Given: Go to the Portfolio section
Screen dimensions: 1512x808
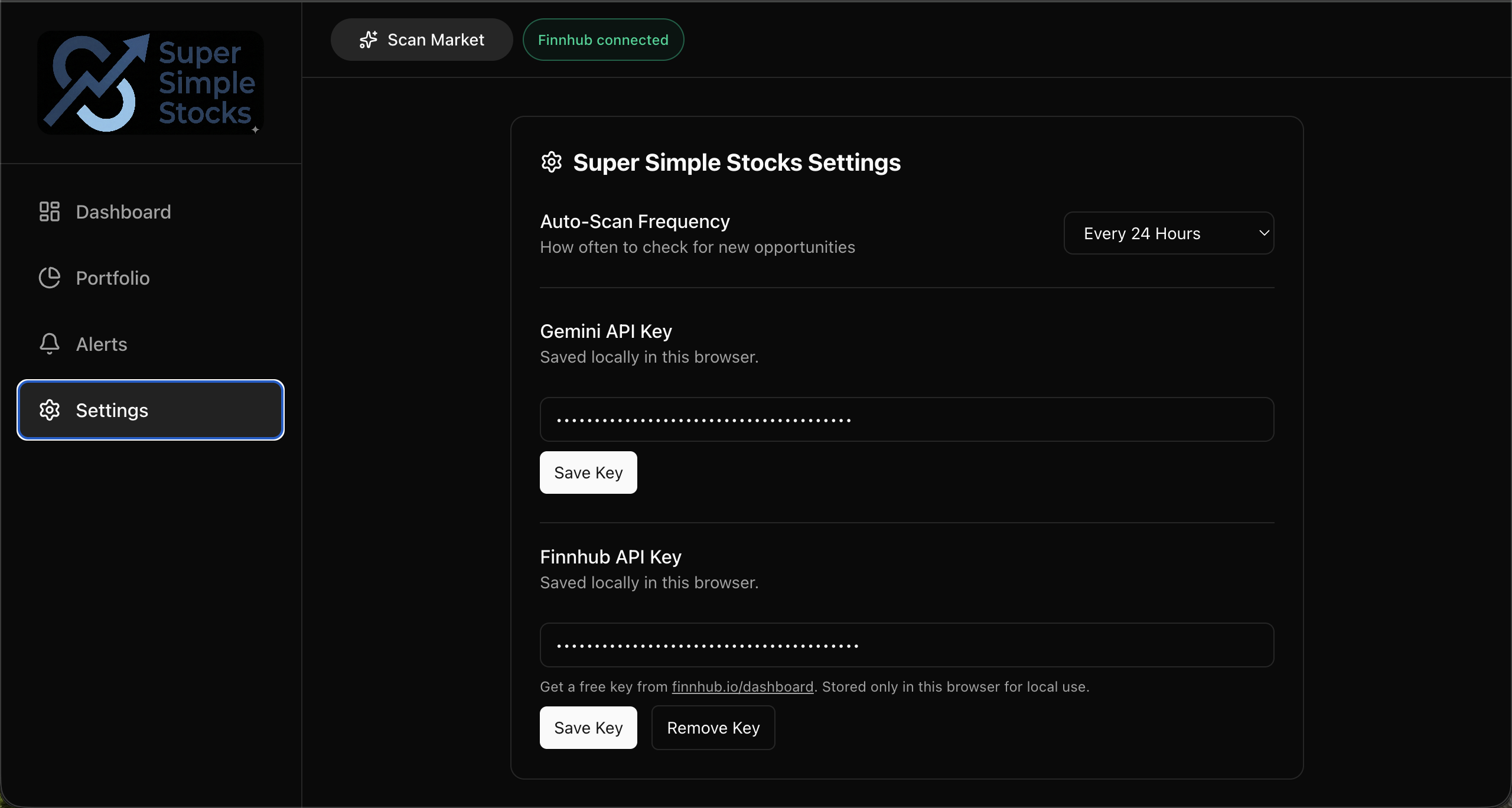Looking at the screenshot, I should [x=113, y=278].
